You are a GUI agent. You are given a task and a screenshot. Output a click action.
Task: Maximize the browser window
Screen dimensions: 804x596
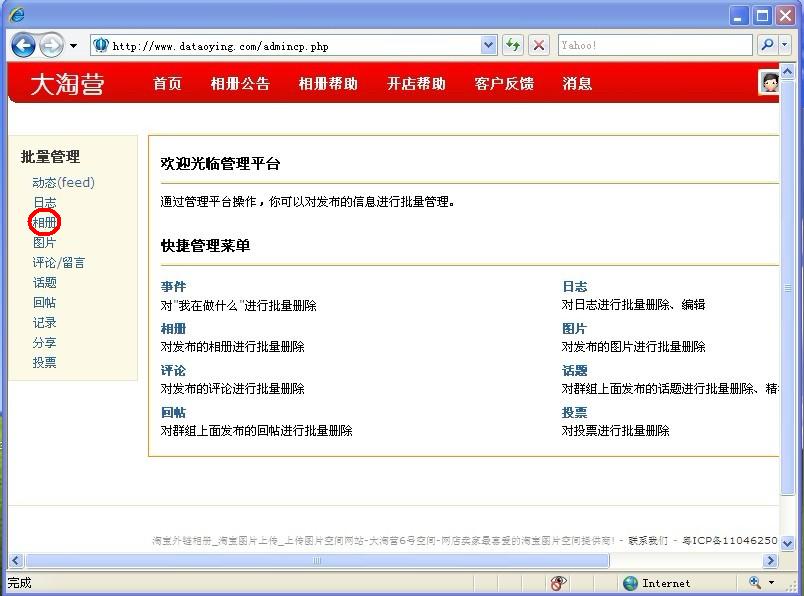762,16
